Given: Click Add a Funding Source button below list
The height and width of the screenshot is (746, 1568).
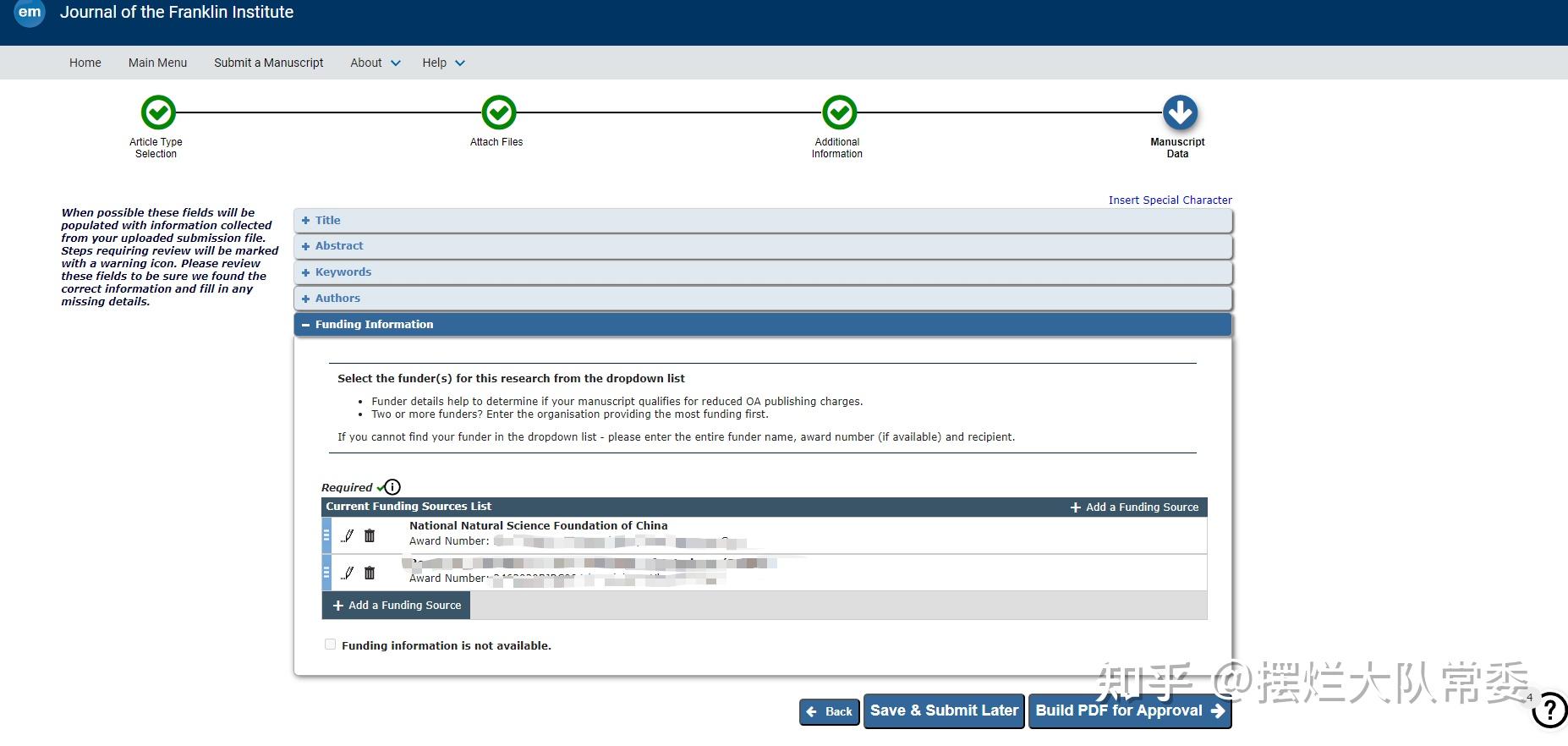Looking at the screenshot, I should click(x=397, y=606).
